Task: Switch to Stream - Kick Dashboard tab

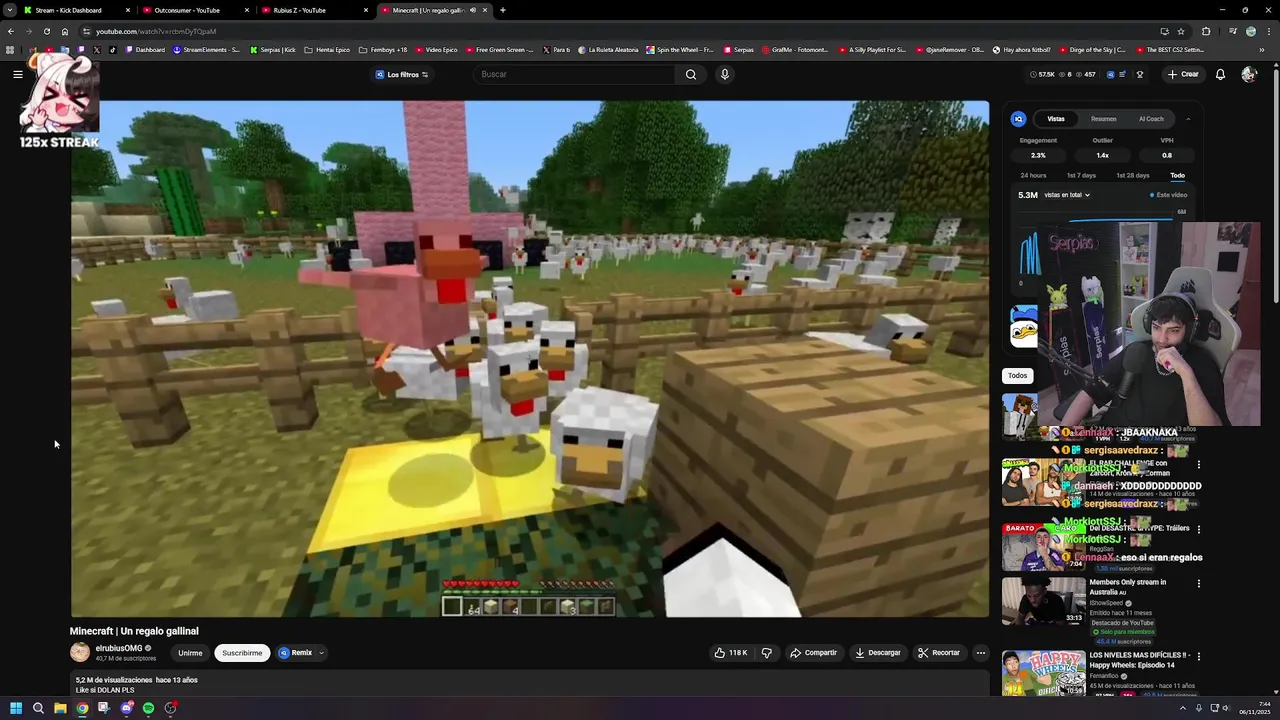Action: click(77, 10)
